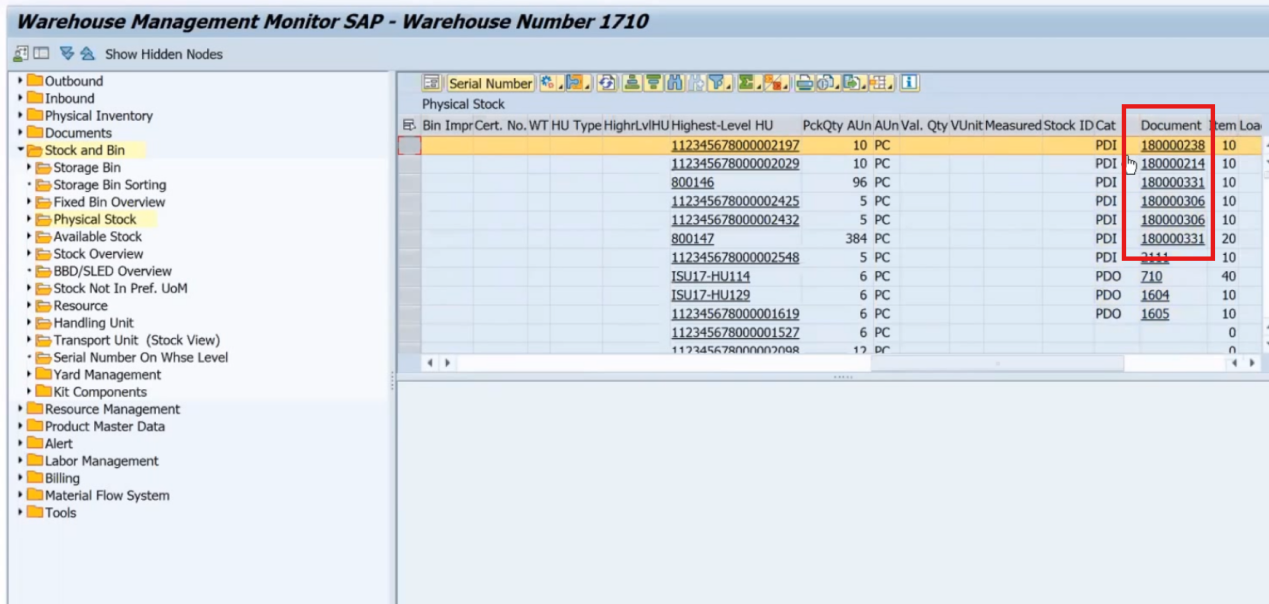
Task: Open the Export icon
Action: tap(853, 84)
